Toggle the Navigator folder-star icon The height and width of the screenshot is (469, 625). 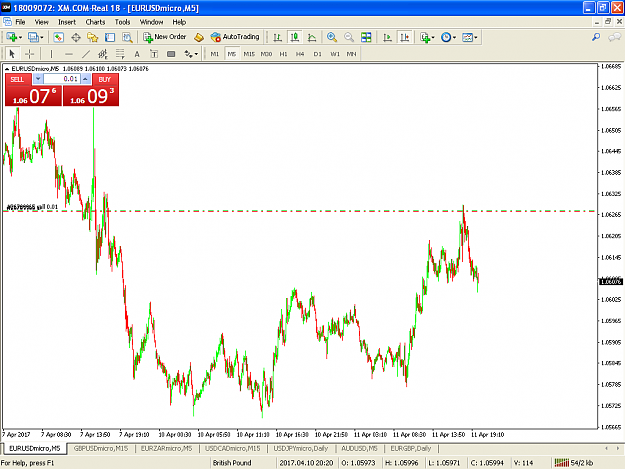[92, 37]
